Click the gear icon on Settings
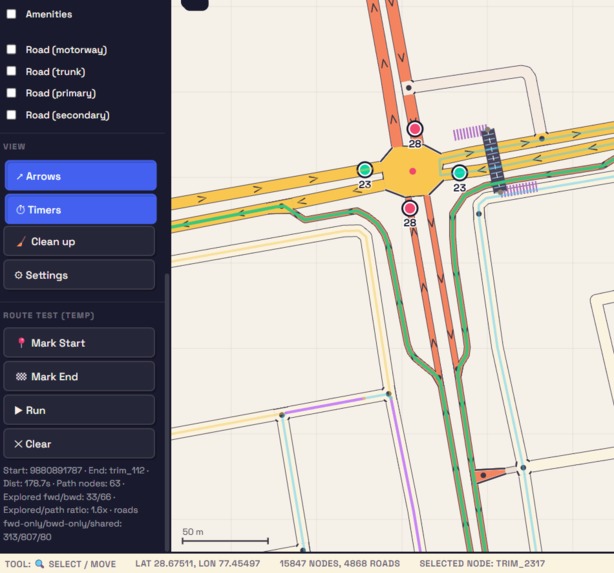This screenshot has width=614, height=573. (18, 275)
